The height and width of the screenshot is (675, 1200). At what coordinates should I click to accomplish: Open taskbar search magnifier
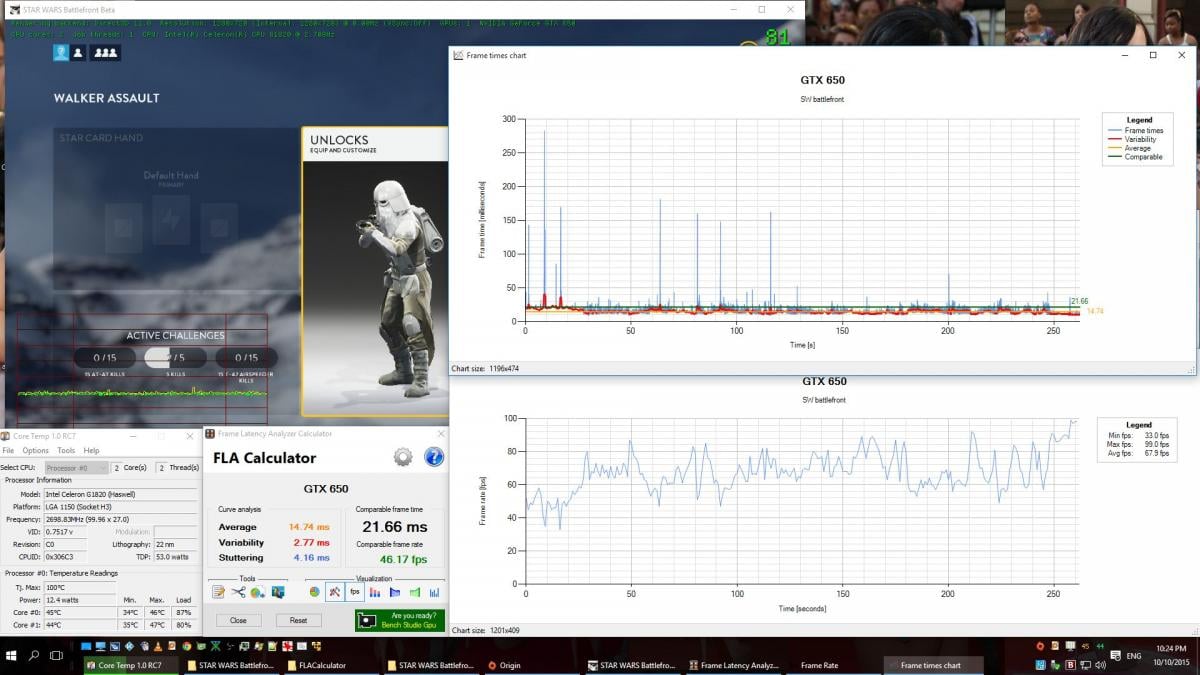click(34, 655)
